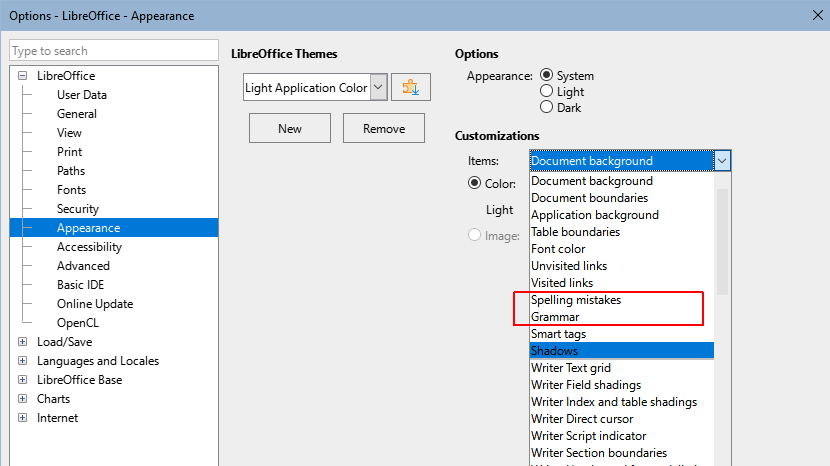Image resolution: width=830 pixels, height=466 pixels.
Task: Open the Paths options page
Action: point(71,171)
